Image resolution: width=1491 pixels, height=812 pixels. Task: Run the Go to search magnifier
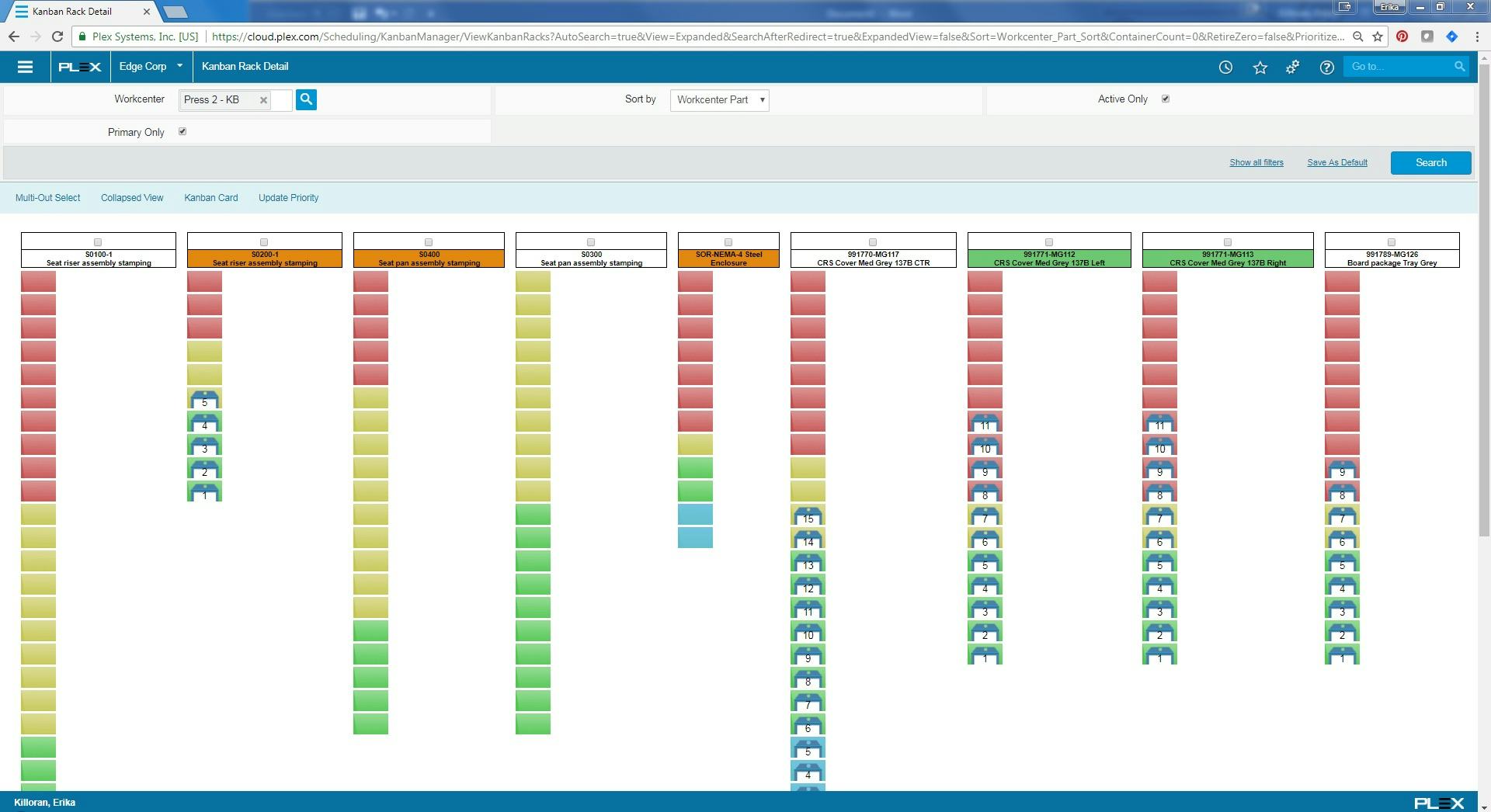click(x=1458, y=67)
